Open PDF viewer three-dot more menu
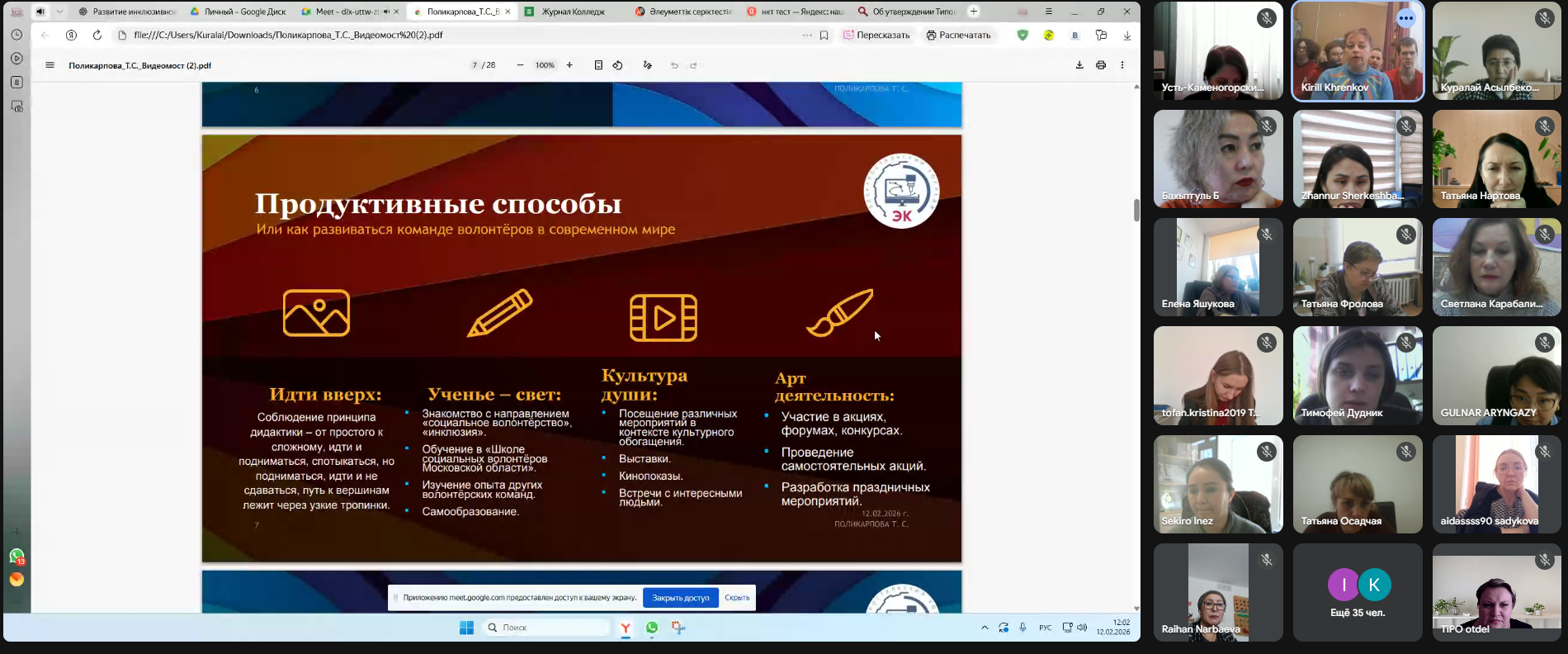 point(1122,65)
